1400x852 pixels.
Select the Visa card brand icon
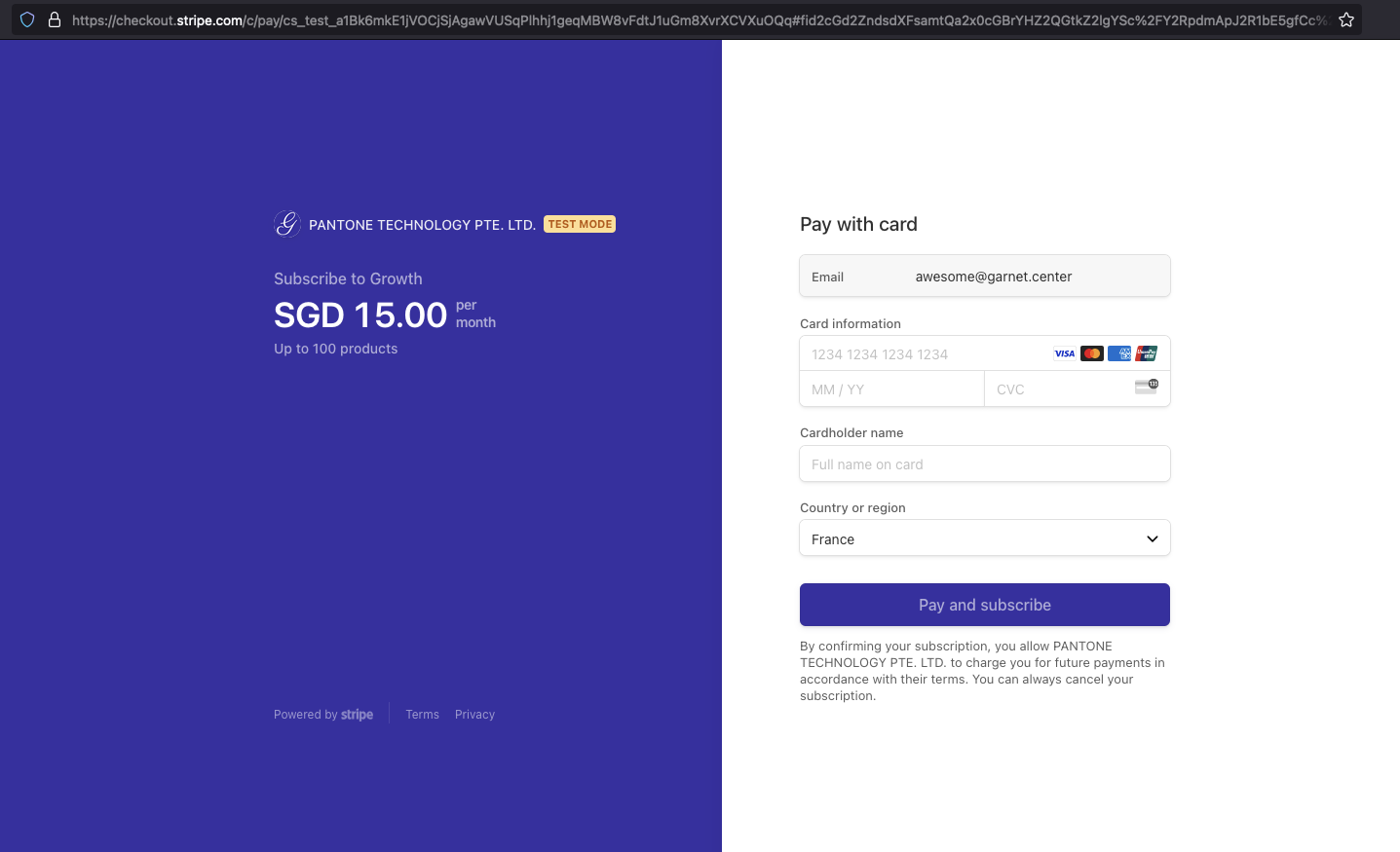click(1064, 353)
